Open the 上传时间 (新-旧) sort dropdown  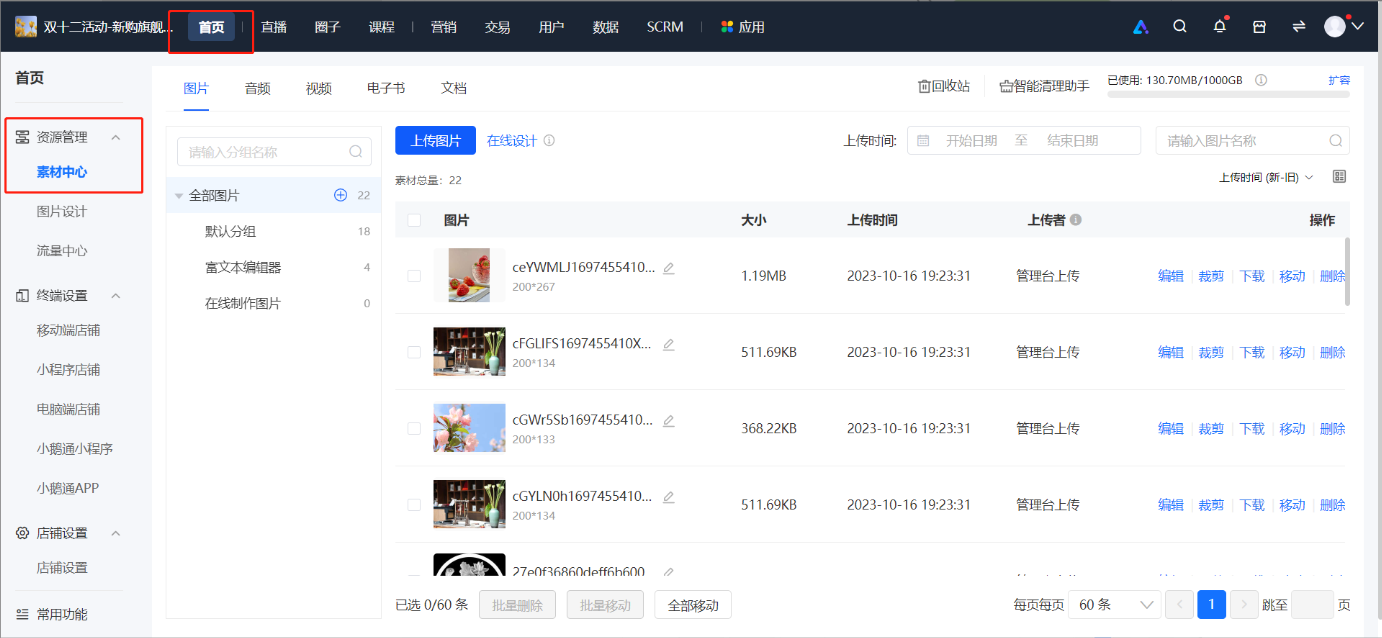pyautogui.click(x=1265, y=175)
